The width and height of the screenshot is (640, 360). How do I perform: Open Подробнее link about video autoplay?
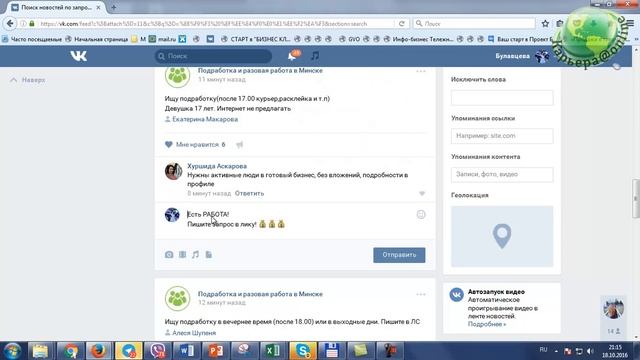pos(487,324)
